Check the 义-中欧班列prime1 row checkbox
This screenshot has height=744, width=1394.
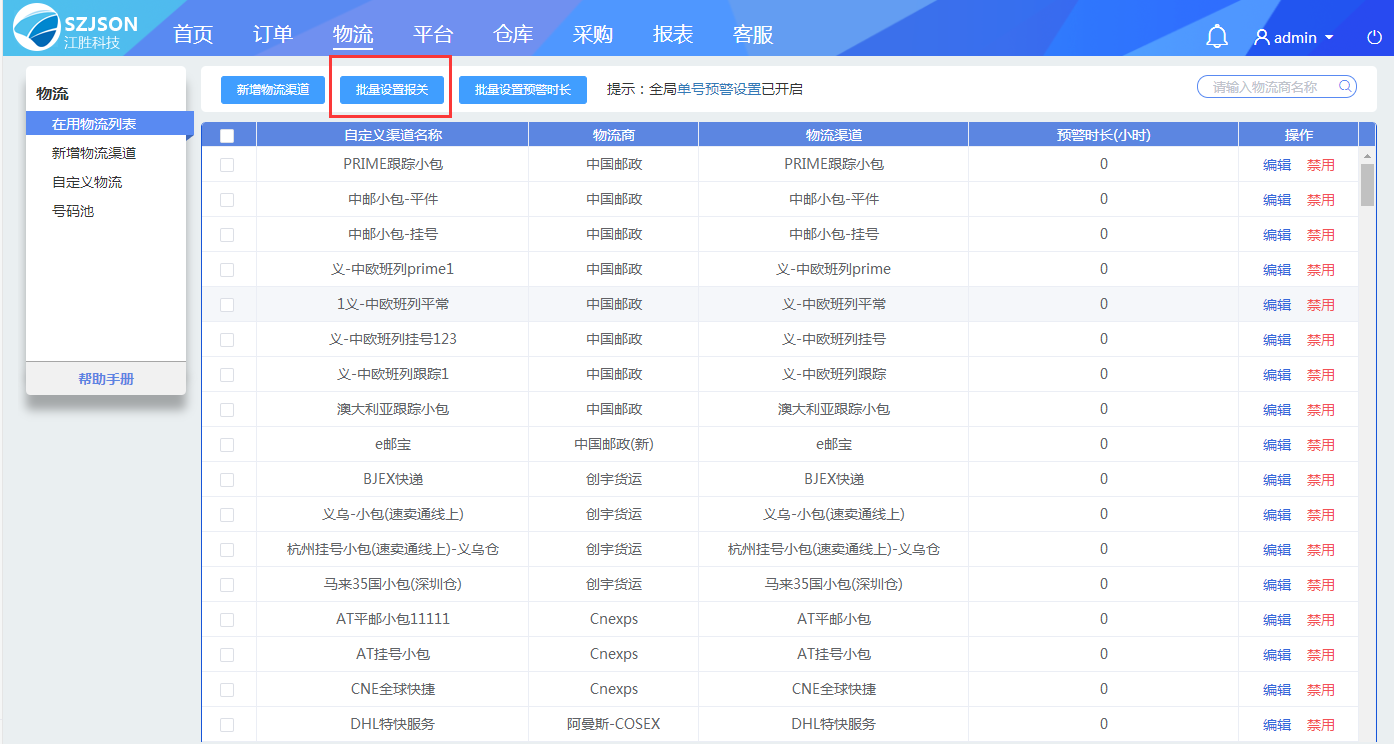[227, 270]
